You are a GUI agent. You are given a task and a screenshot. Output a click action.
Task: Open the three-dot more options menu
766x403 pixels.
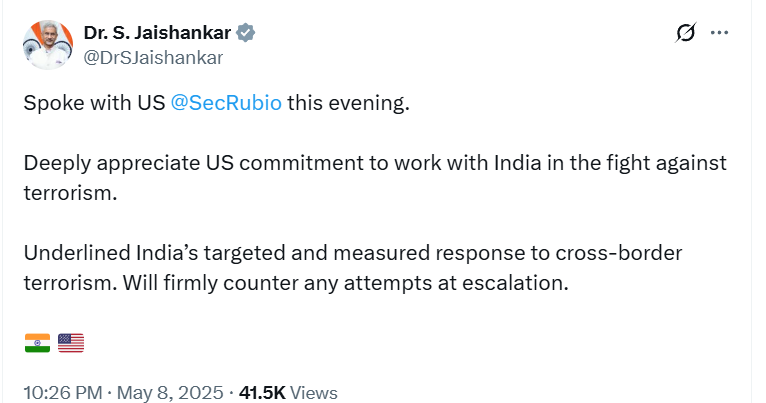[x=719, y=33]
